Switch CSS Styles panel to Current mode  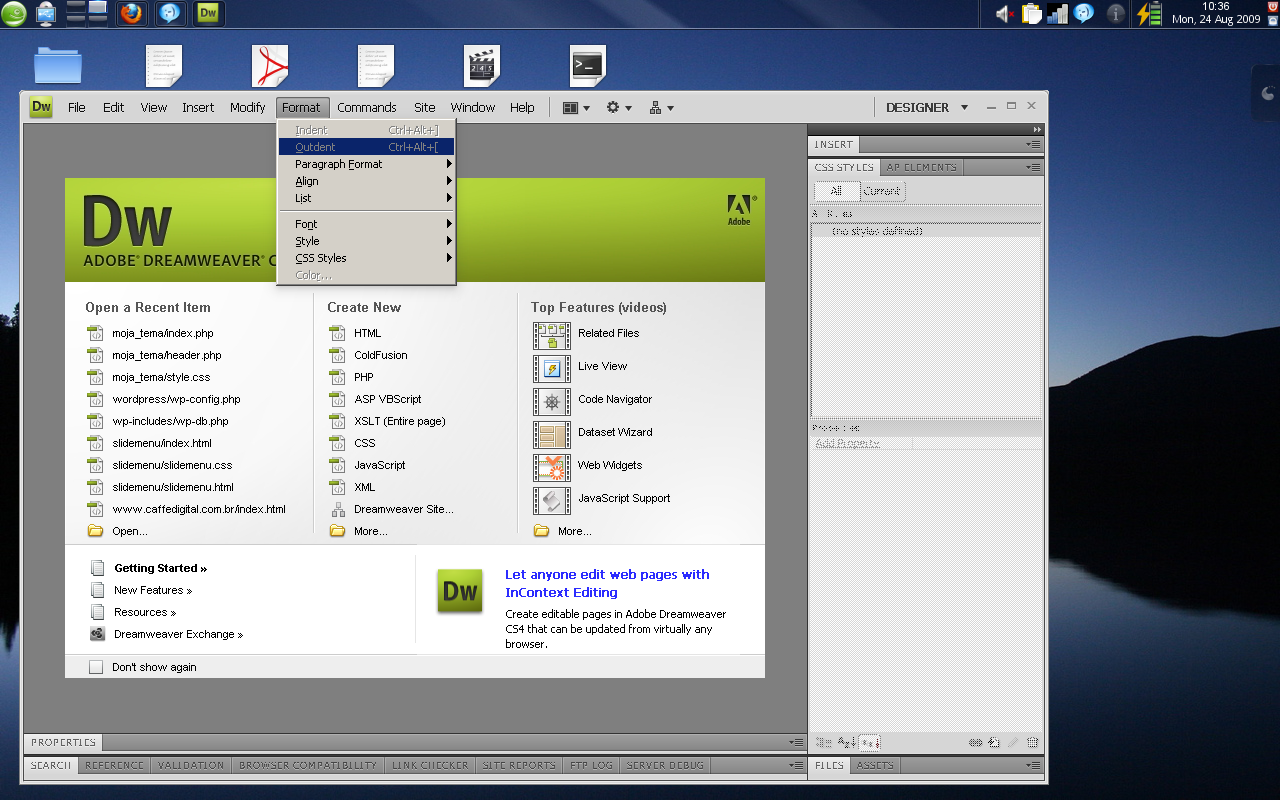click(882, 191)
